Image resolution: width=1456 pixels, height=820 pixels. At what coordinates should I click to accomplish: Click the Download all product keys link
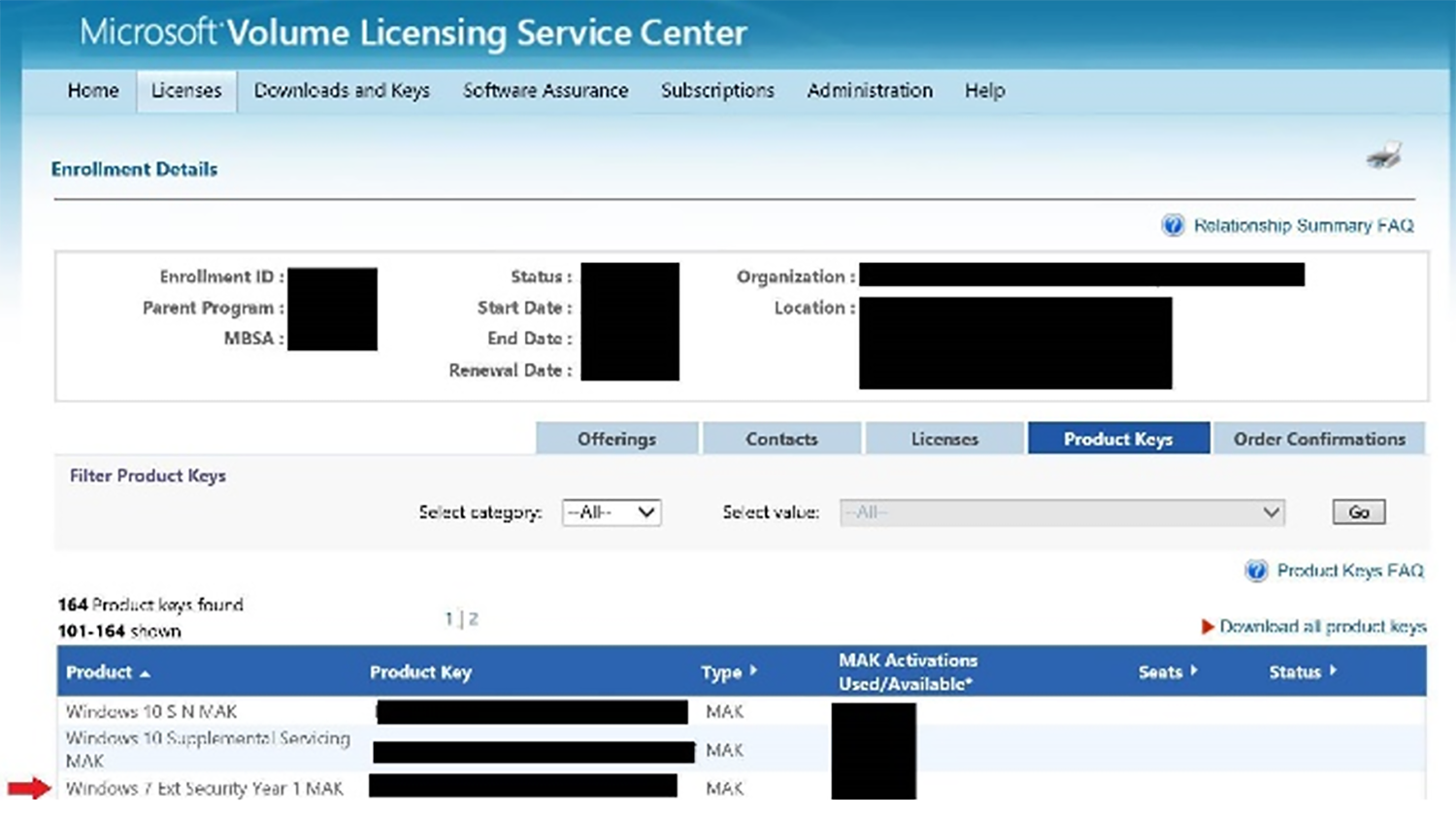click(x=1326, y=627)
